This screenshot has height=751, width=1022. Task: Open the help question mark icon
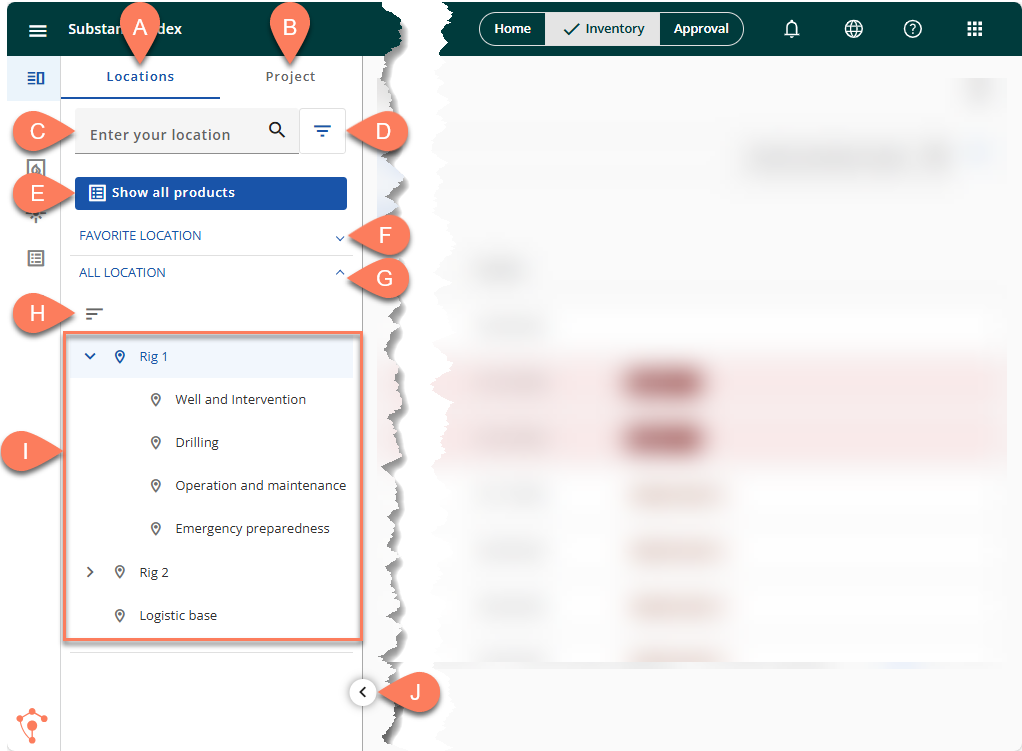[x=912, y=29]
